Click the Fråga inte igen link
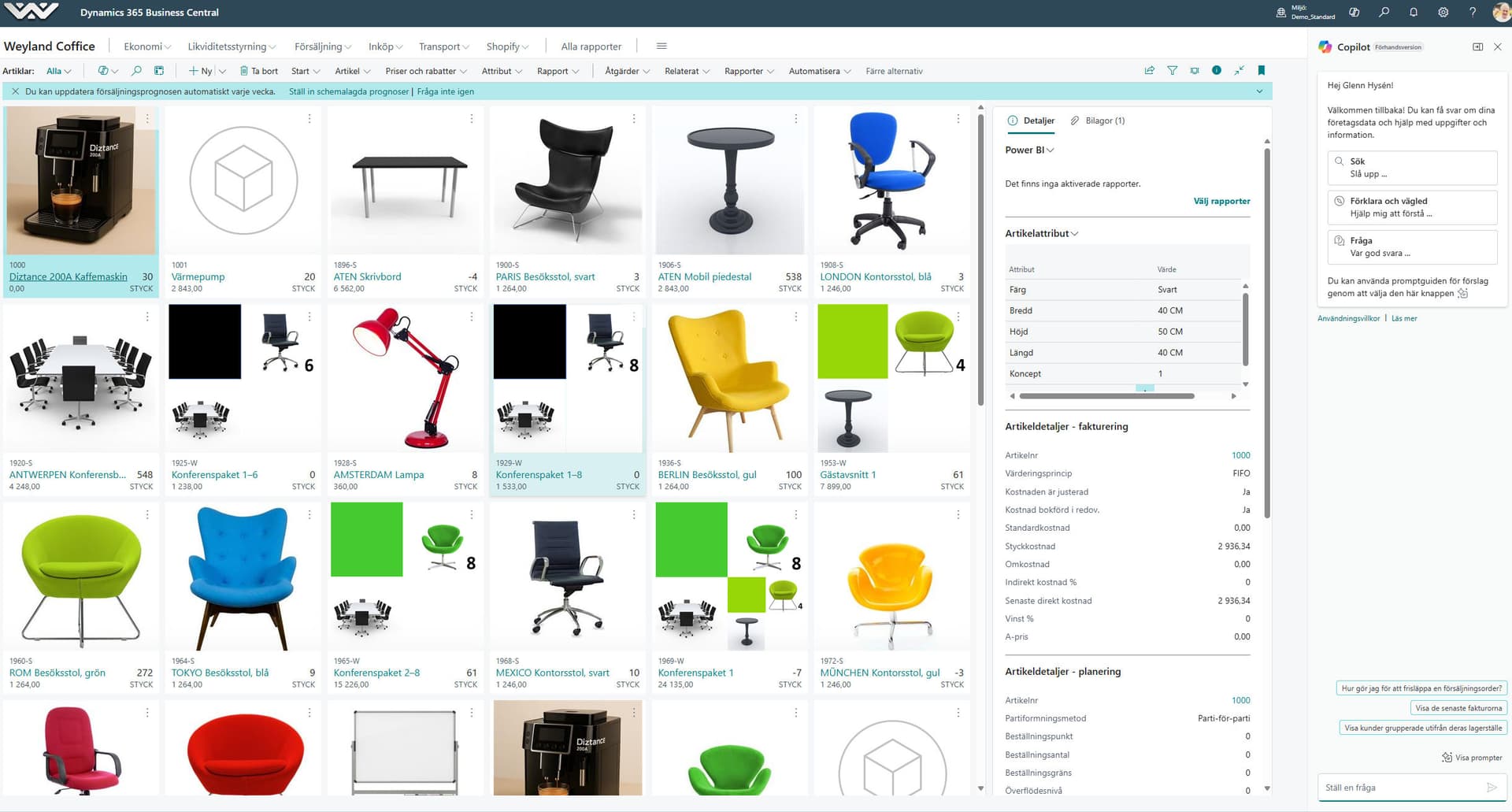Viewport: 1512px width, 812px height. 446,91
